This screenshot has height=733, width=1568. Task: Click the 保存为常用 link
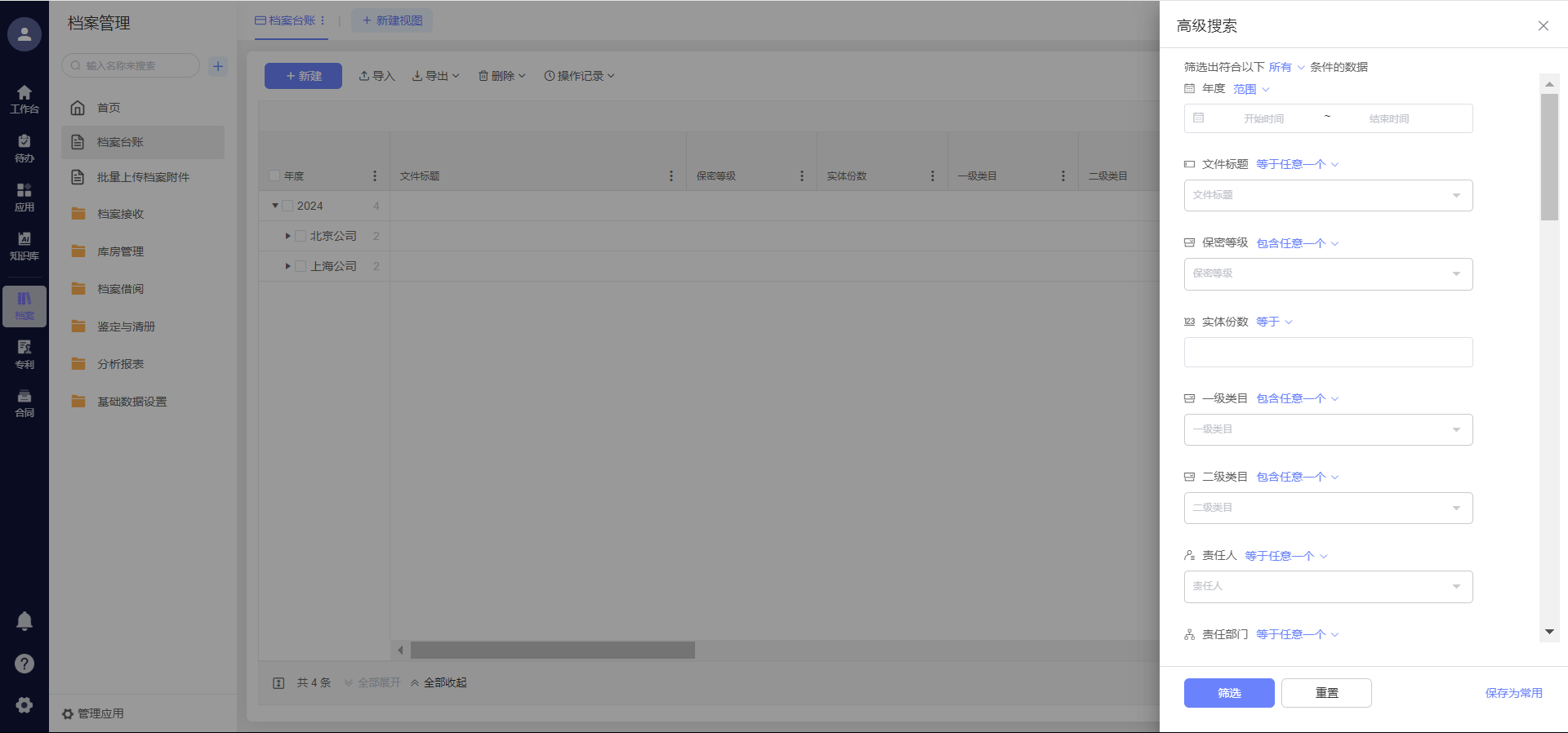click(1513, 693)
